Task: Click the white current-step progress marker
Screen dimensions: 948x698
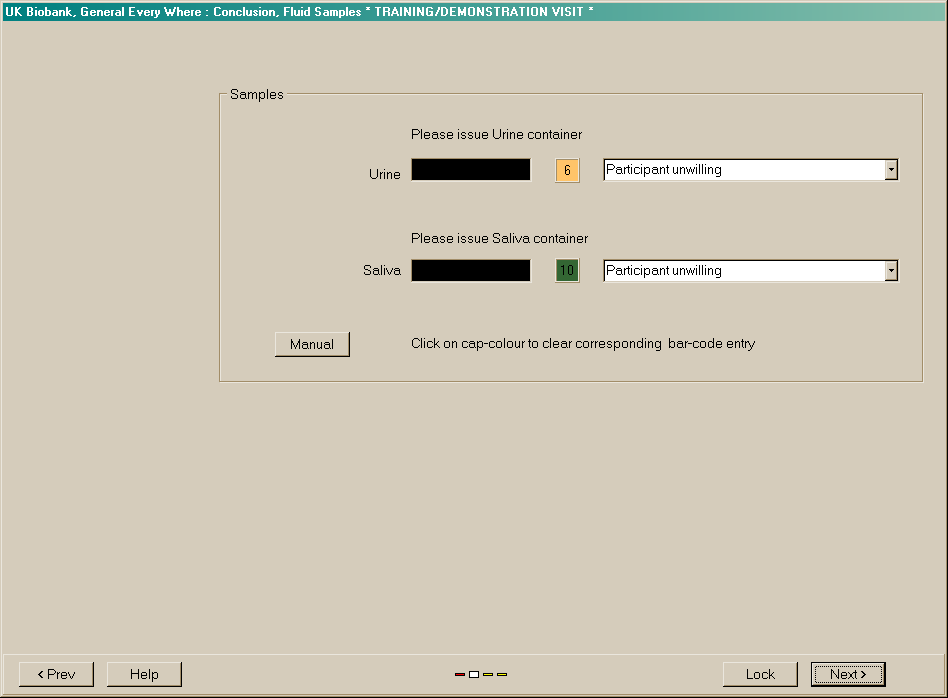Action: click(x=474, y=675)
